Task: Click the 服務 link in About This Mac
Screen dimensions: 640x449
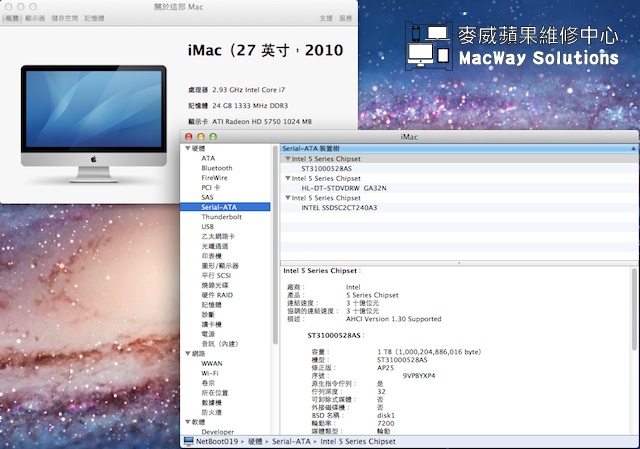Action: (345, 18)
